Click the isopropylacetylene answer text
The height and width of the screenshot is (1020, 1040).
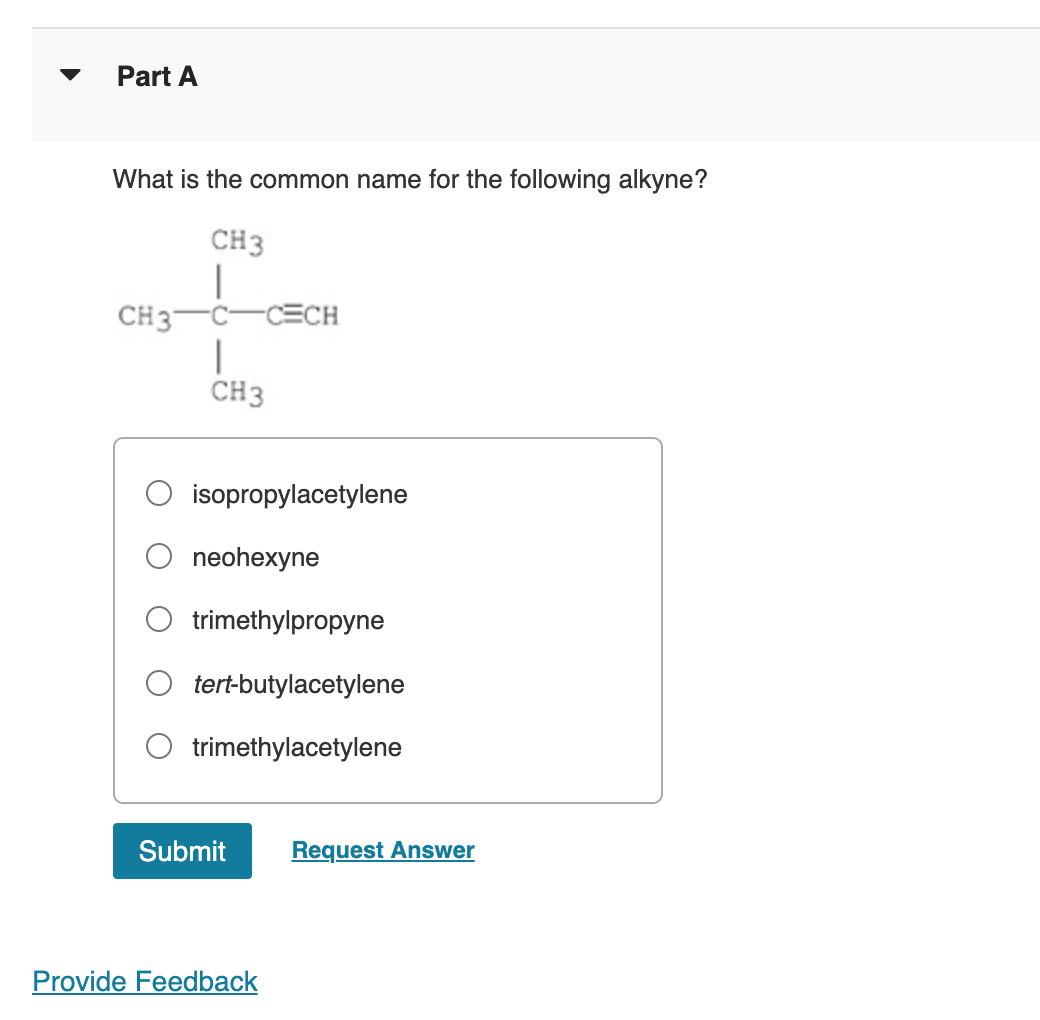pyautogui.click(x=299, y=493)
